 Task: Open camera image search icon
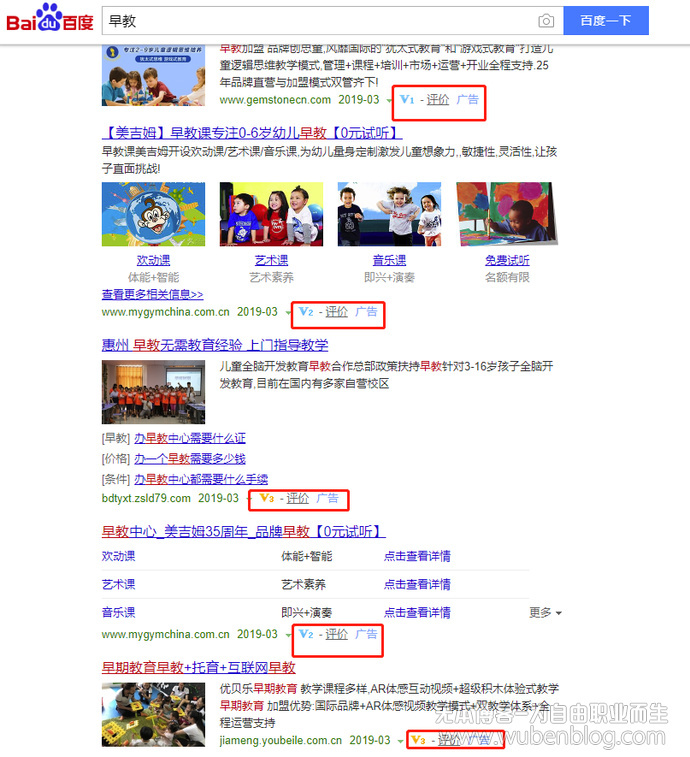[x=546, y=21]
